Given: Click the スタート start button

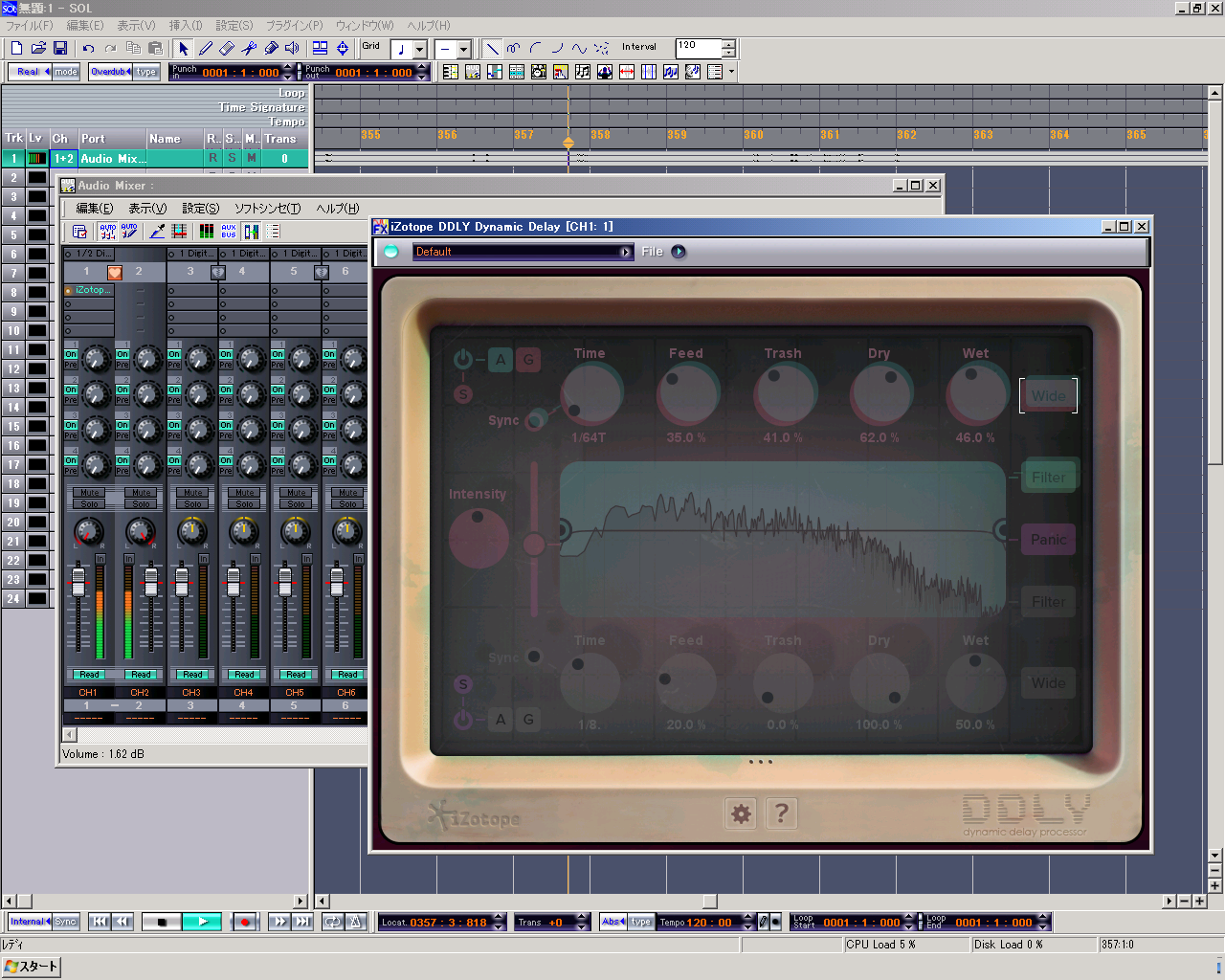Looking at the screenshot, I should (31, 967).
